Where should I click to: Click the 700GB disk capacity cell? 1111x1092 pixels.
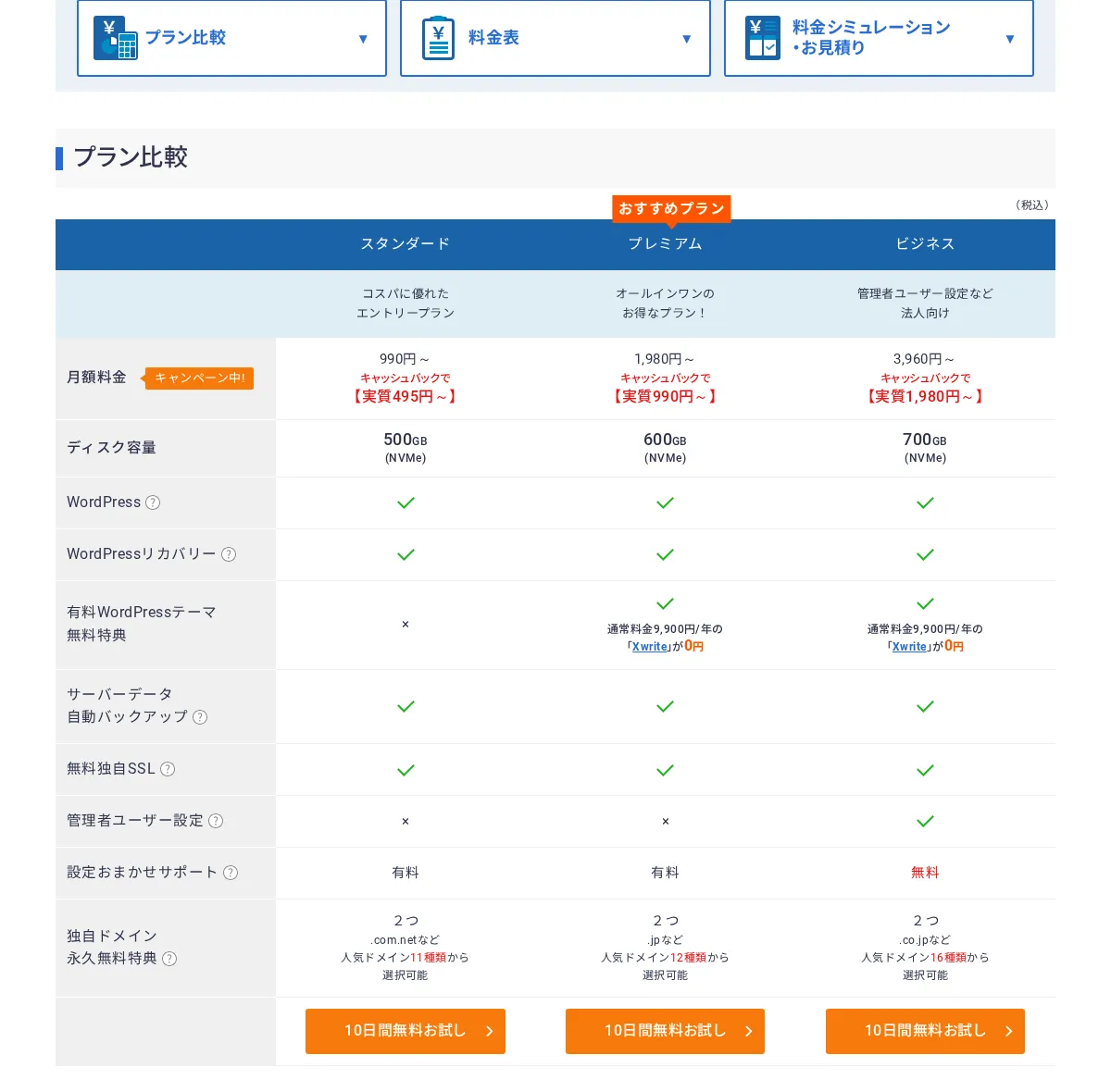[925, 448]
